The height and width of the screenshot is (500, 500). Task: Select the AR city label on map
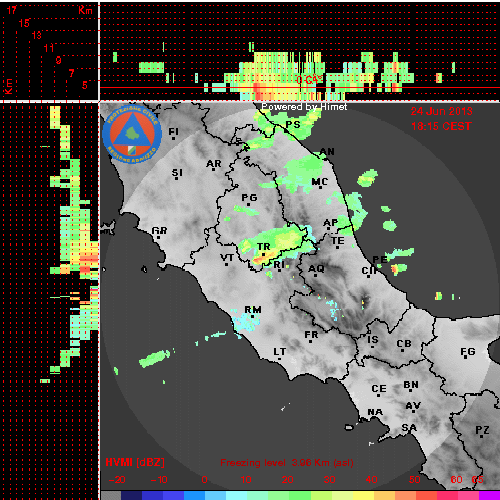tap(214, 164)
